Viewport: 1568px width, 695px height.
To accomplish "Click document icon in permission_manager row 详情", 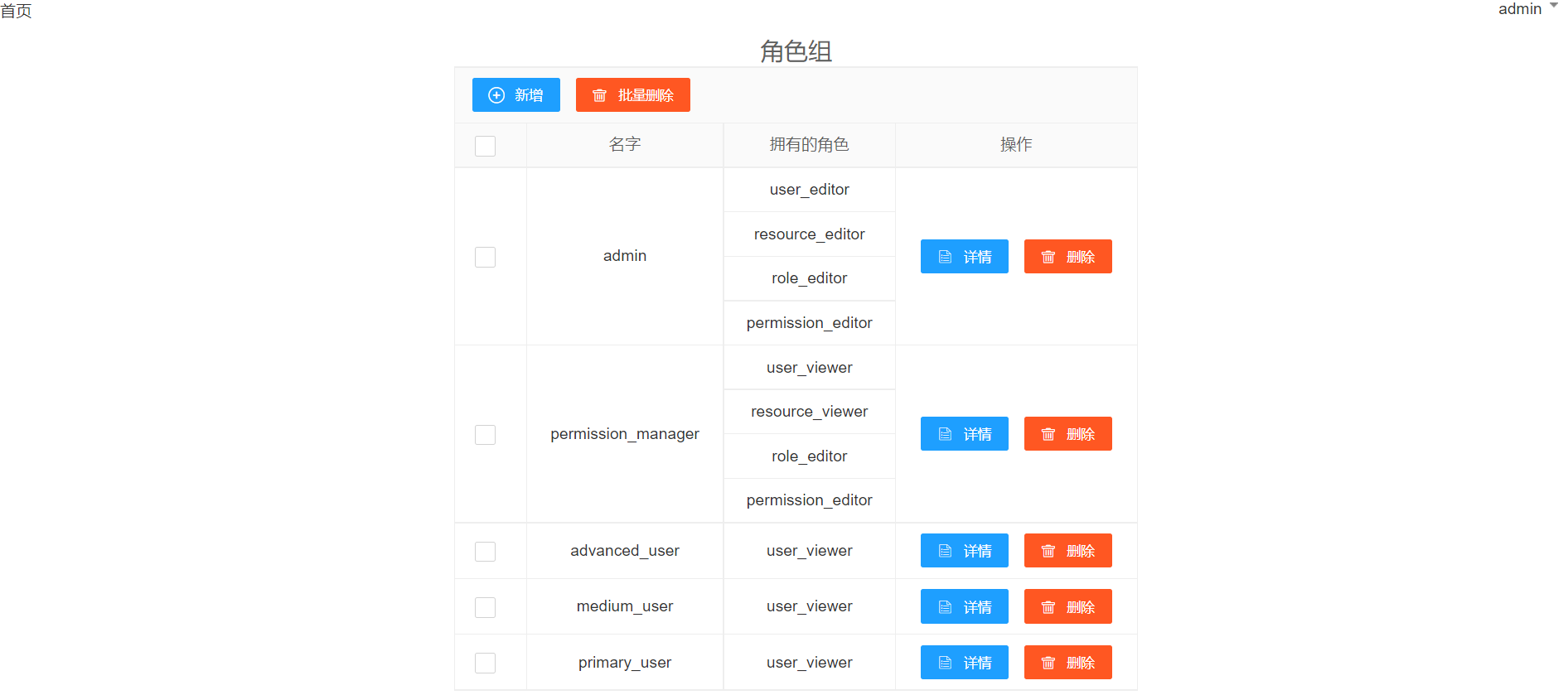I will coord(945,434).
